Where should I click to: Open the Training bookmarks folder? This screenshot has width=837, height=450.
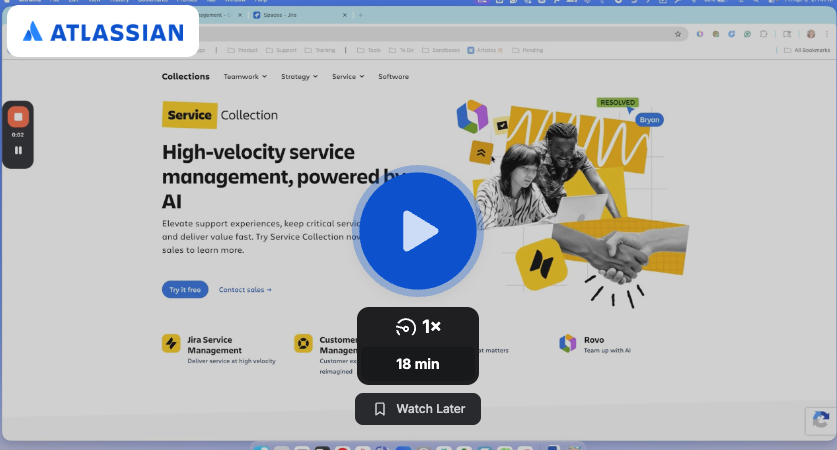point(320,50)
